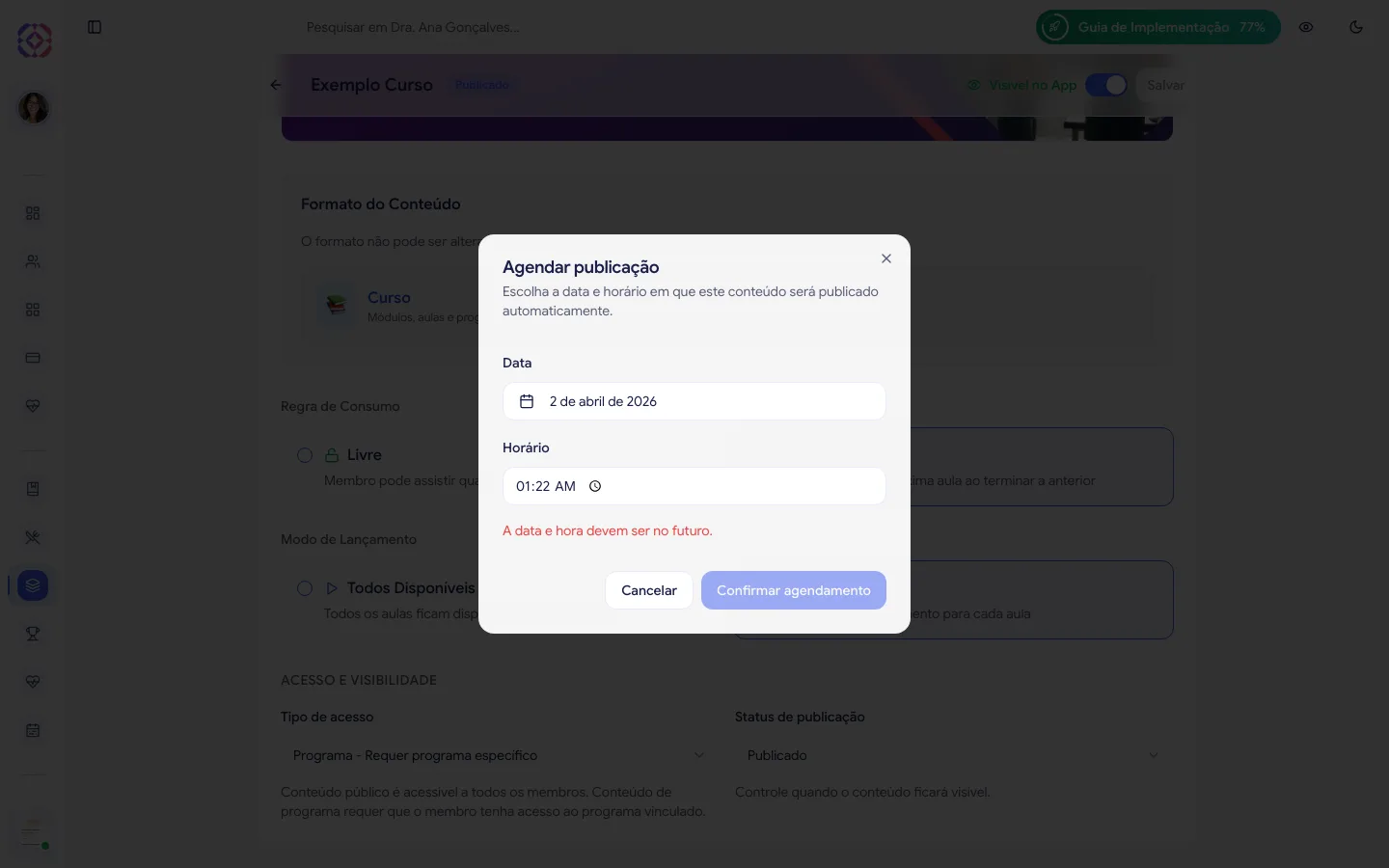Open the members (people) icon in the sidebar
1389x868 pixels.
click(x=33, y=261)
